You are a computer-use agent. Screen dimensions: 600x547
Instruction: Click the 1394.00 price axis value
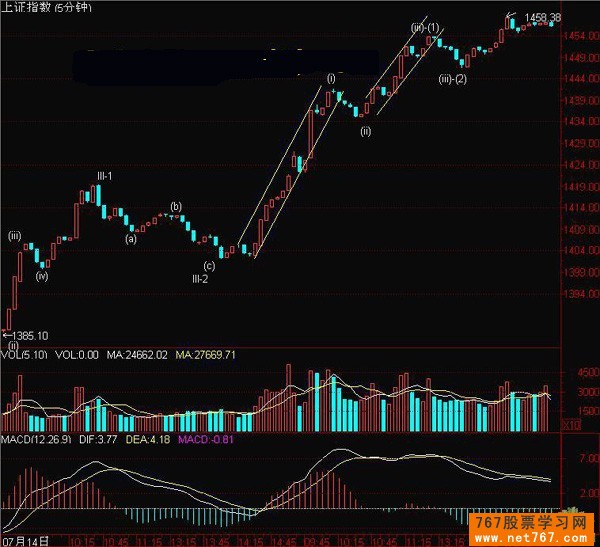click(x=582, y=294)
